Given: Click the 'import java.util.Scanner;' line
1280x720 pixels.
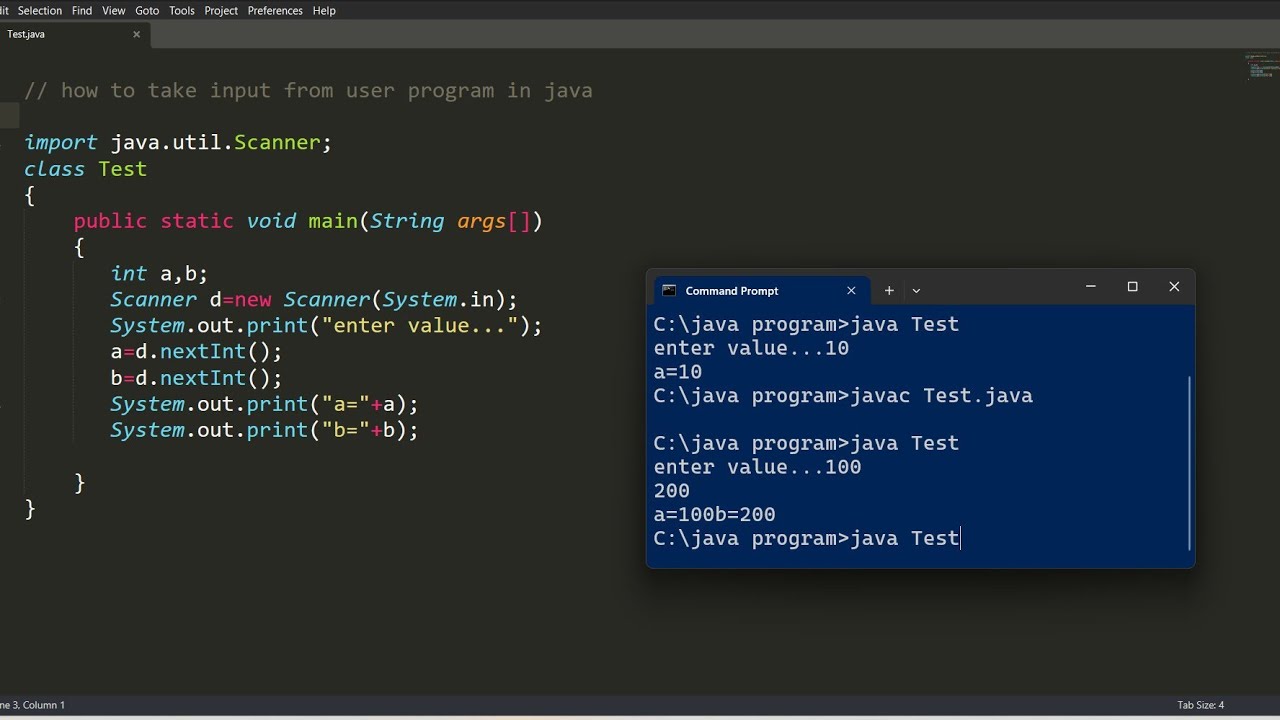Looking at the screenshot, I should [178, 143].
